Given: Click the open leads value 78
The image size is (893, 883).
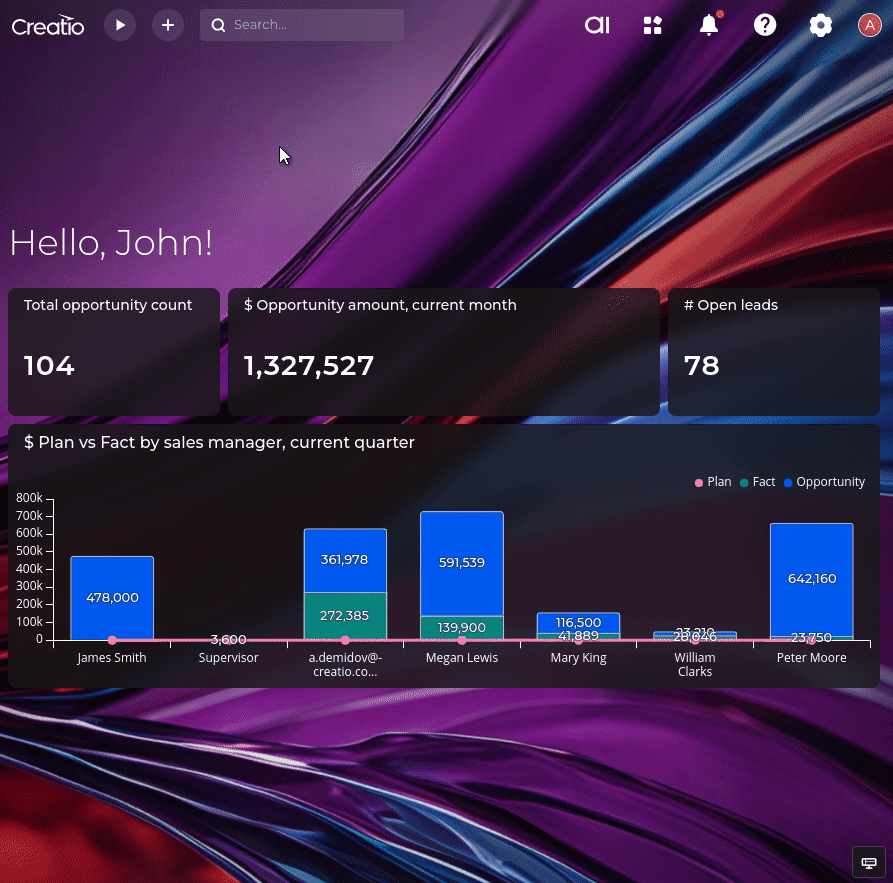Looking at the screenshot, I should (x=702, y=366).
